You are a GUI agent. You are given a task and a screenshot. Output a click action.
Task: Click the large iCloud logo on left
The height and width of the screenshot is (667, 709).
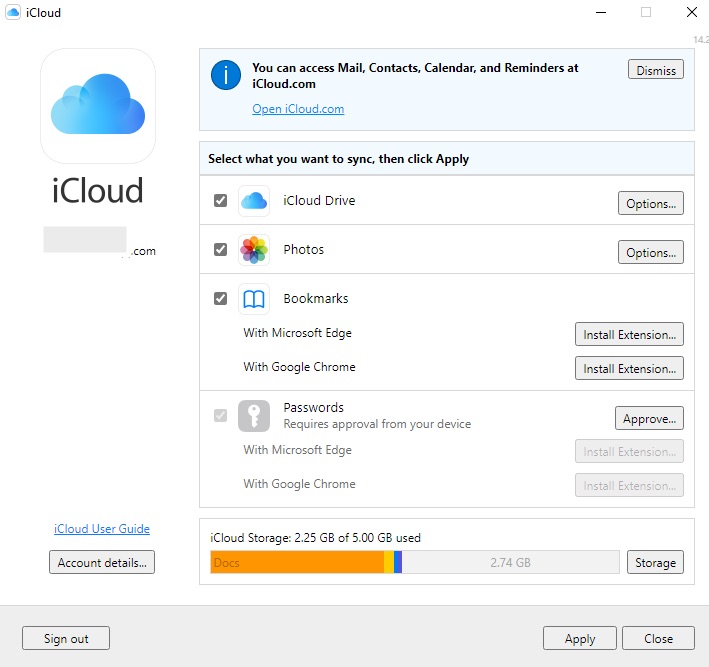(x=98, y=106)
